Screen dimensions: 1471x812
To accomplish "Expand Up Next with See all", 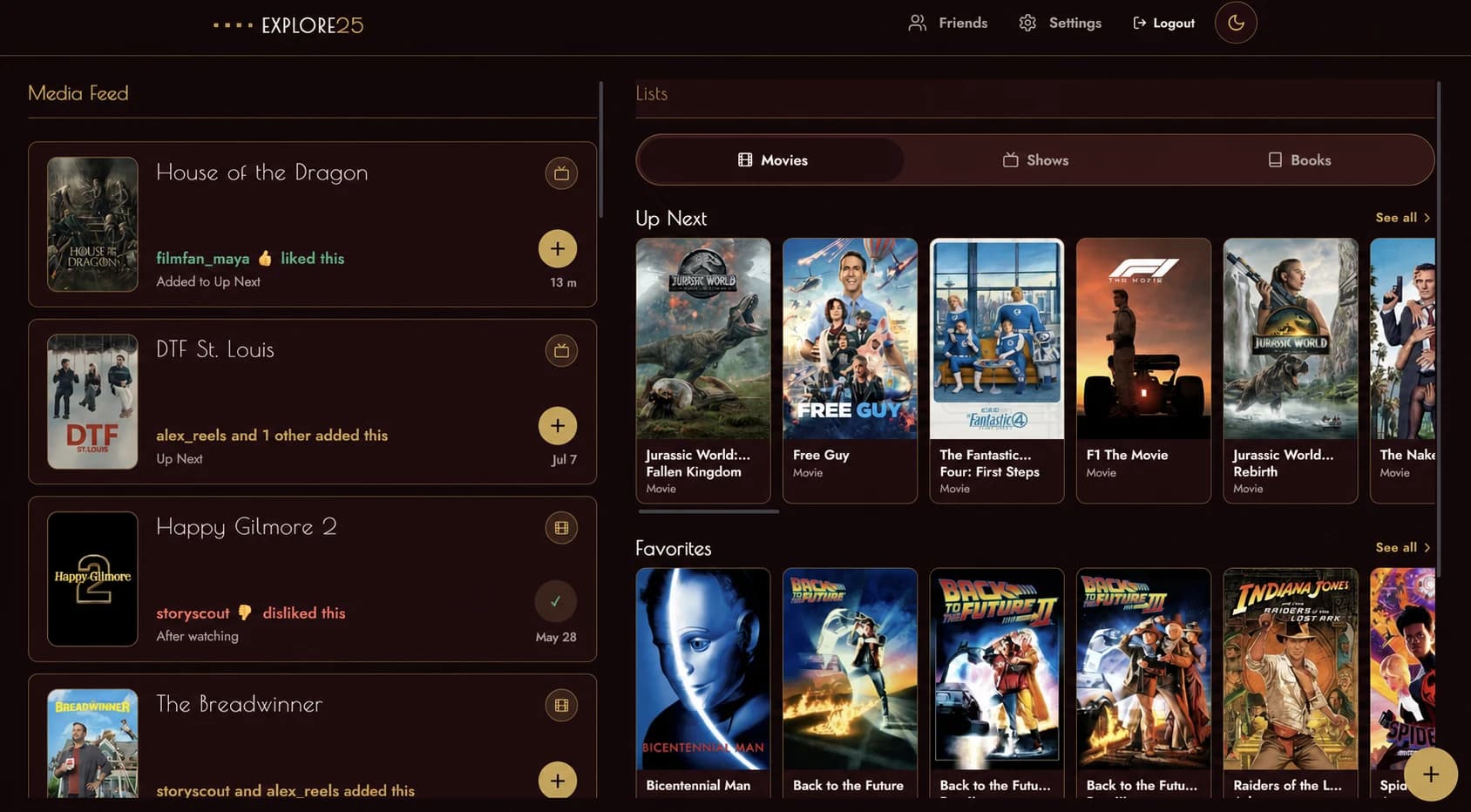I will [1402, 218].
